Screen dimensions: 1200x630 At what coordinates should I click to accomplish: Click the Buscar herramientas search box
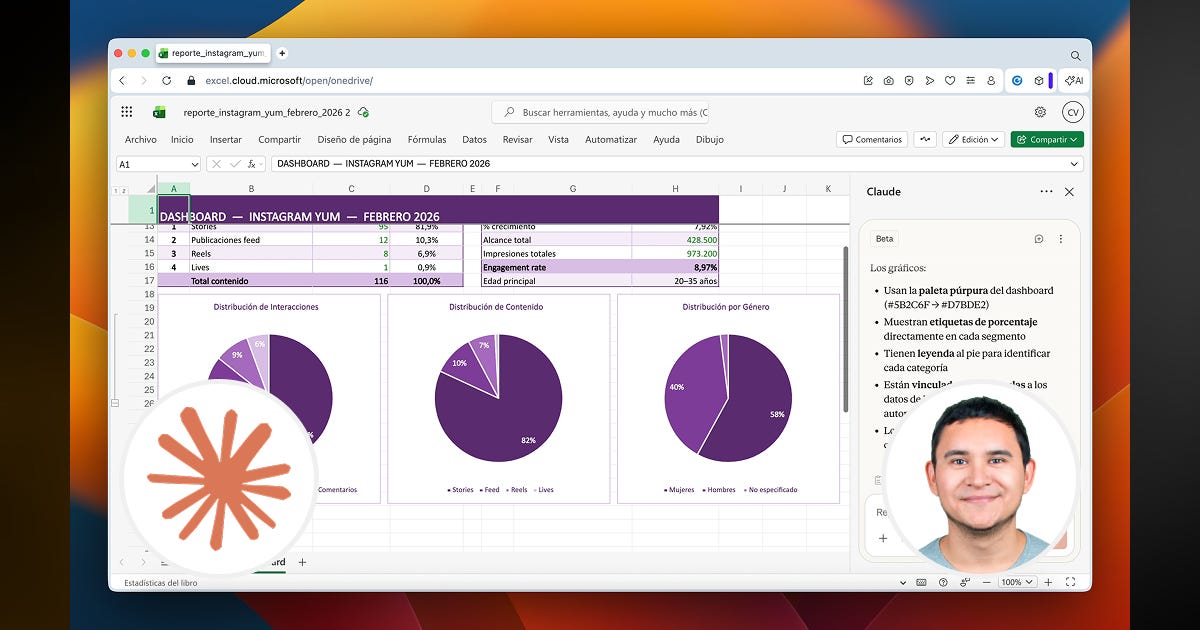pyautogui.click(x=600, y=113)
